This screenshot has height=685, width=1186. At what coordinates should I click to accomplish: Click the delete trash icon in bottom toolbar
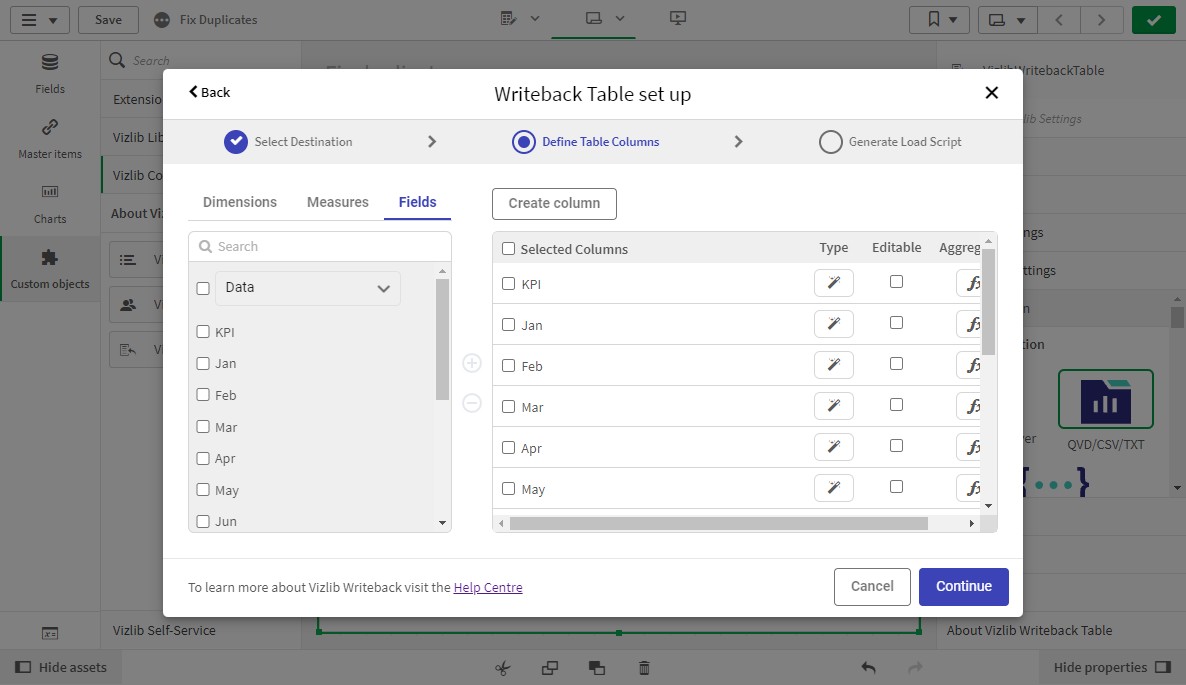pyautogui.click(x=645, y=668)
